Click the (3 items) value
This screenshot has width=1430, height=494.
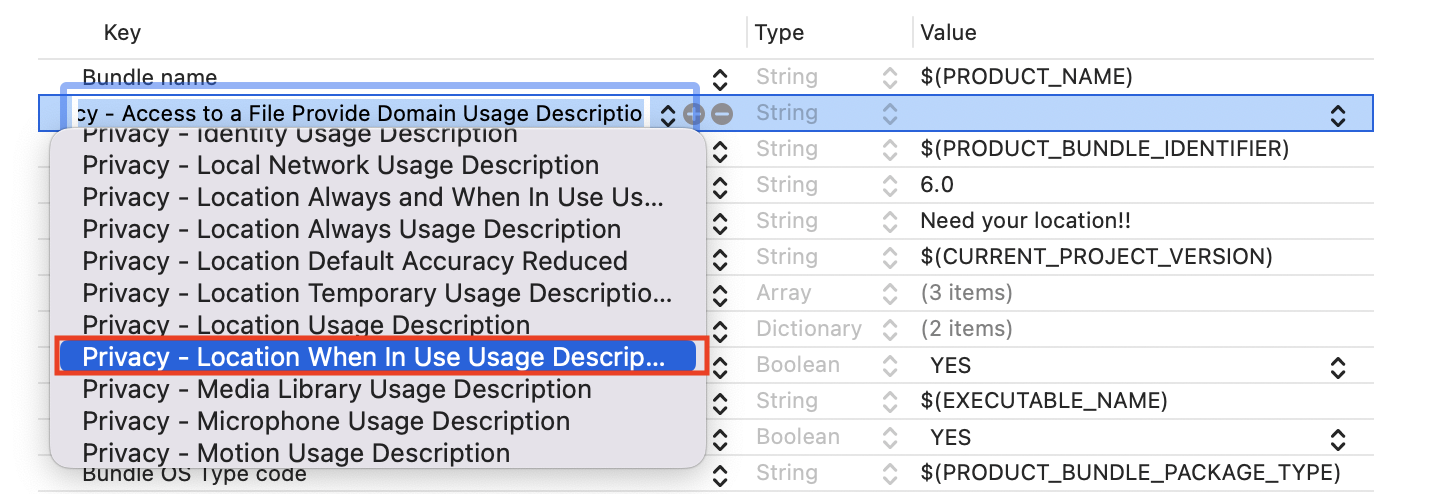point(966,294)
